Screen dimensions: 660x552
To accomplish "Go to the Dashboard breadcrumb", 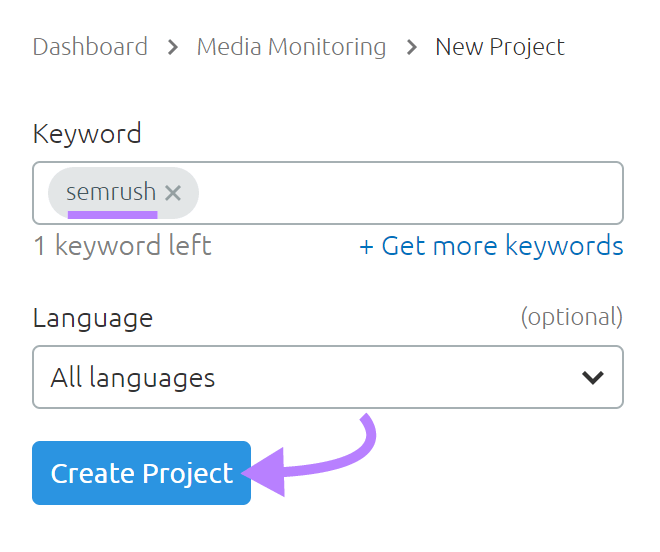I will pos(90,47).
